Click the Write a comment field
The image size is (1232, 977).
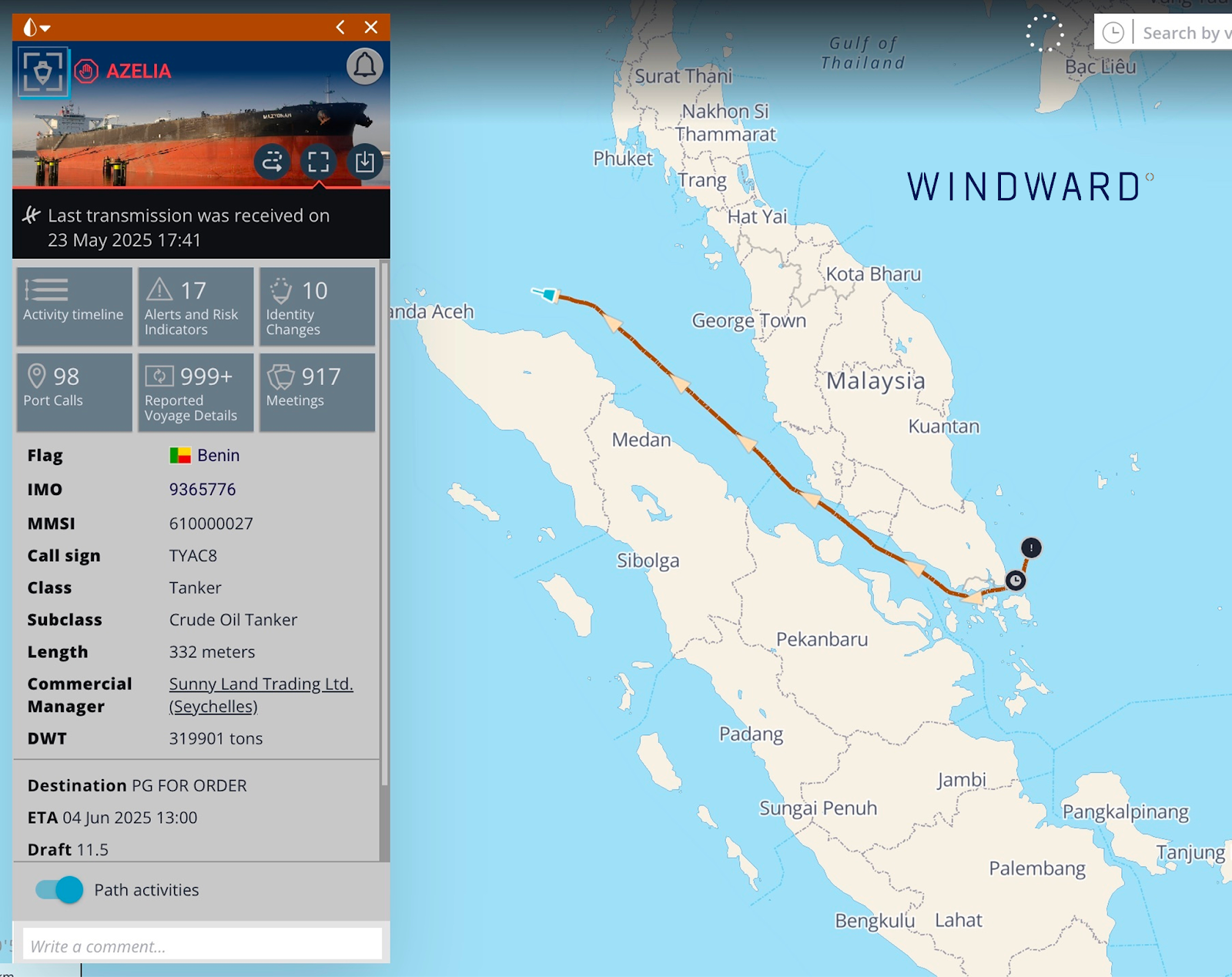coord(202,945)
